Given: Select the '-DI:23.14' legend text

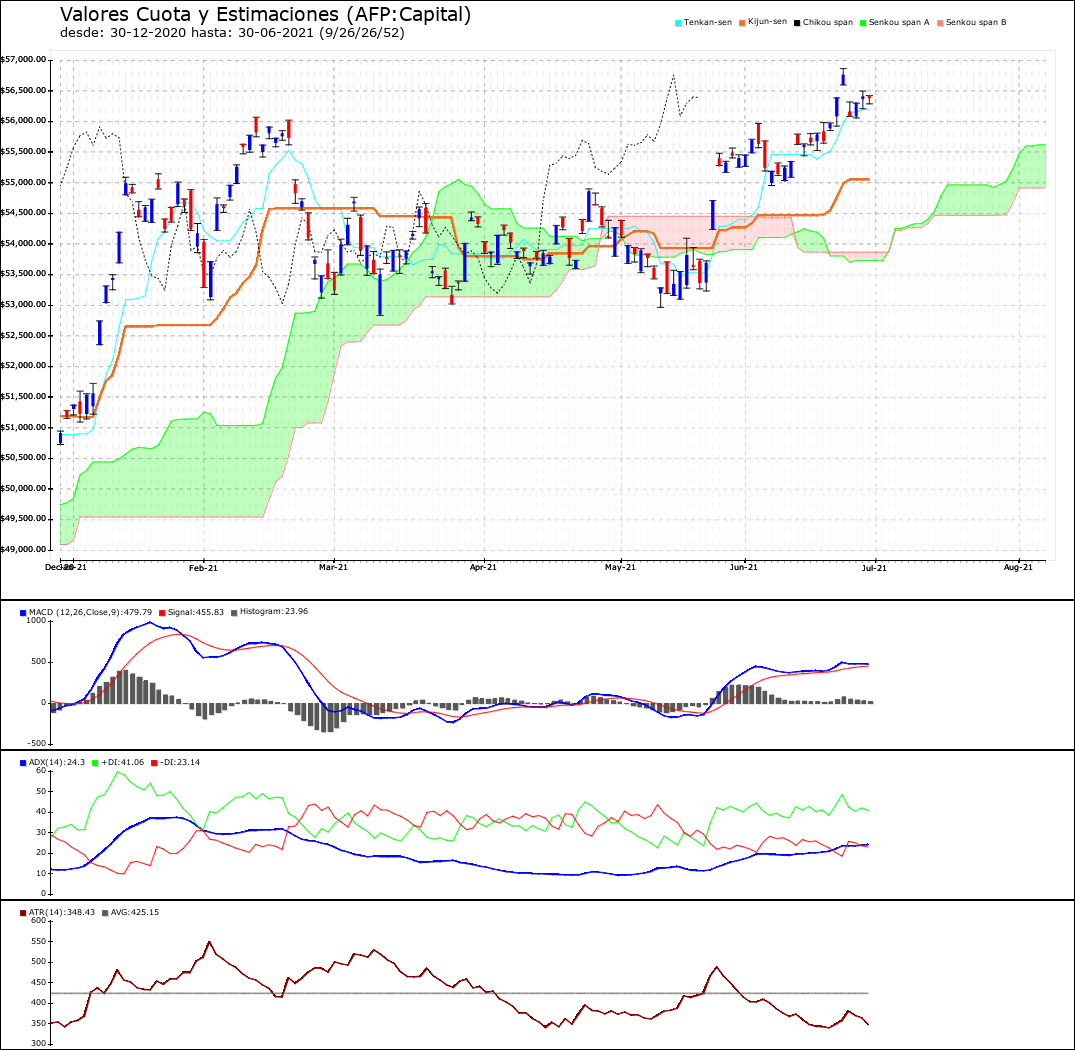Looking at the screenshot, I should point(180,762).
